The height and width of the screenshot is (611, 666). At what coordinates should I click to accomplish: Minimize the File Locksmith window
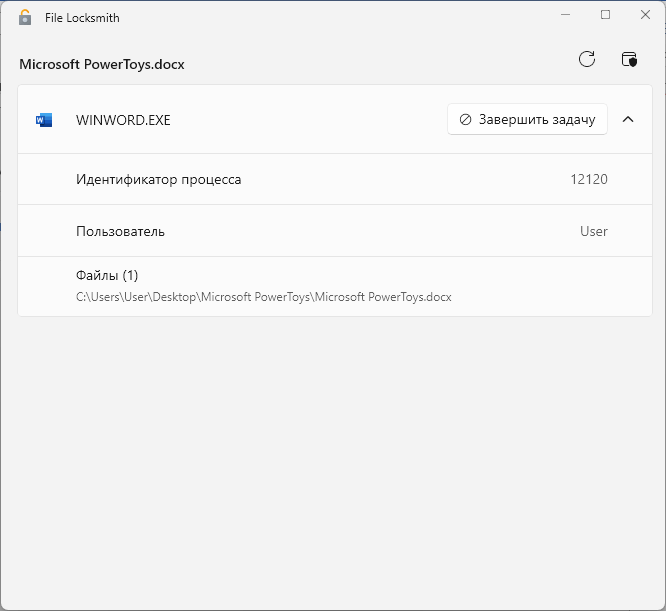(565, 15)
